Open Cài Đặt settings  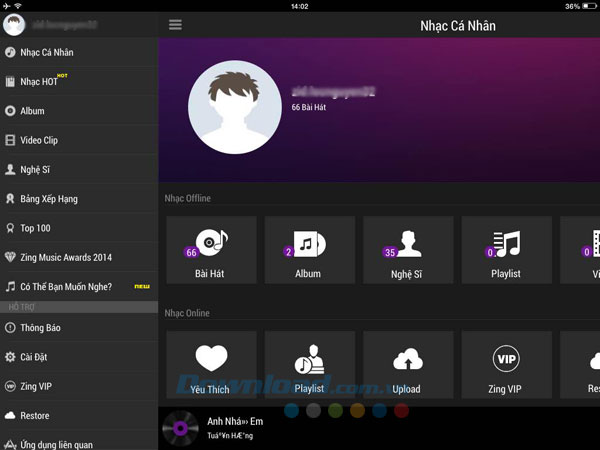coord(79,357)
